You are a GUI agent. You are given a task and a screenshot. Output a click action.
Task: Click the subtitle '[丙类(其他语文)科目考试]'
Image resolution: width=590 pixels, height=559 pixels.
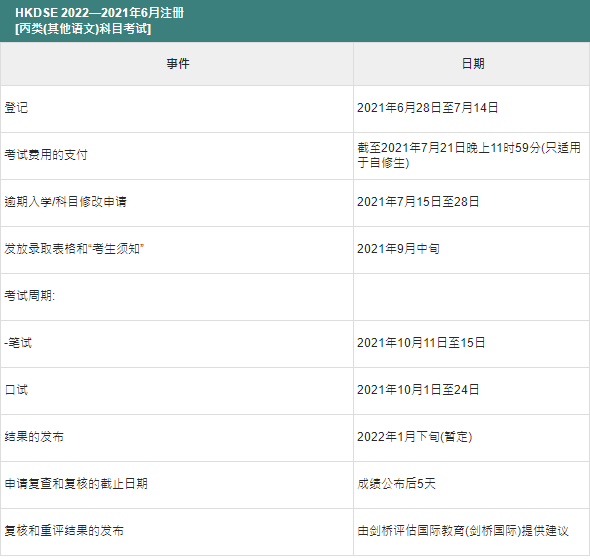83,29
